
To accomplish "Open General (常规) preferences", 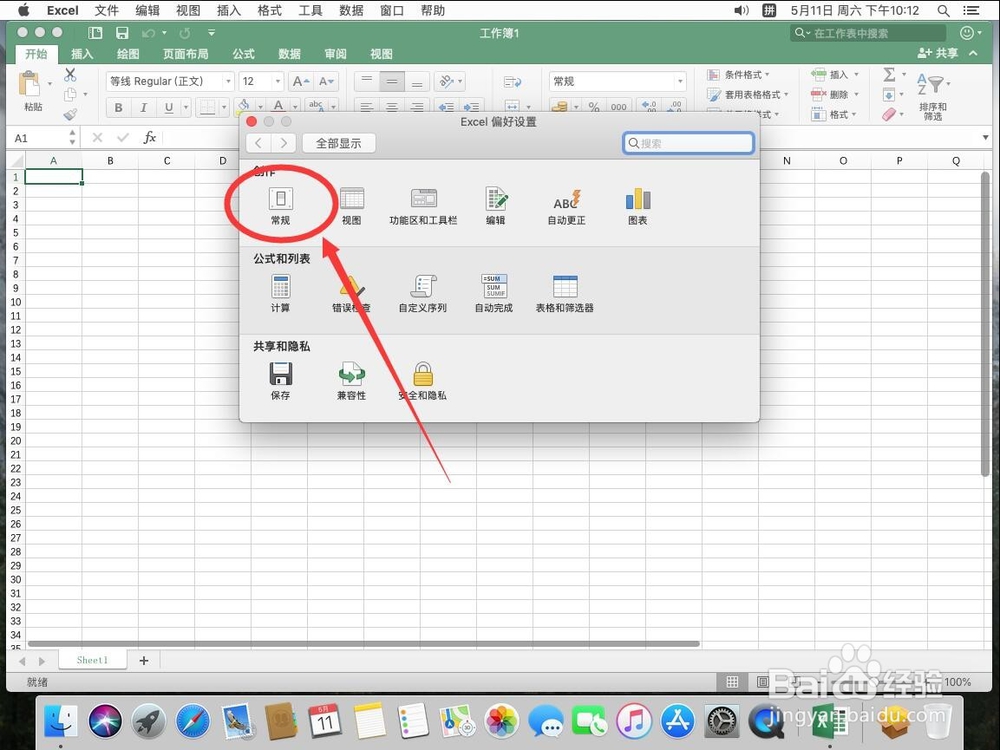I will tap(281, 206).
